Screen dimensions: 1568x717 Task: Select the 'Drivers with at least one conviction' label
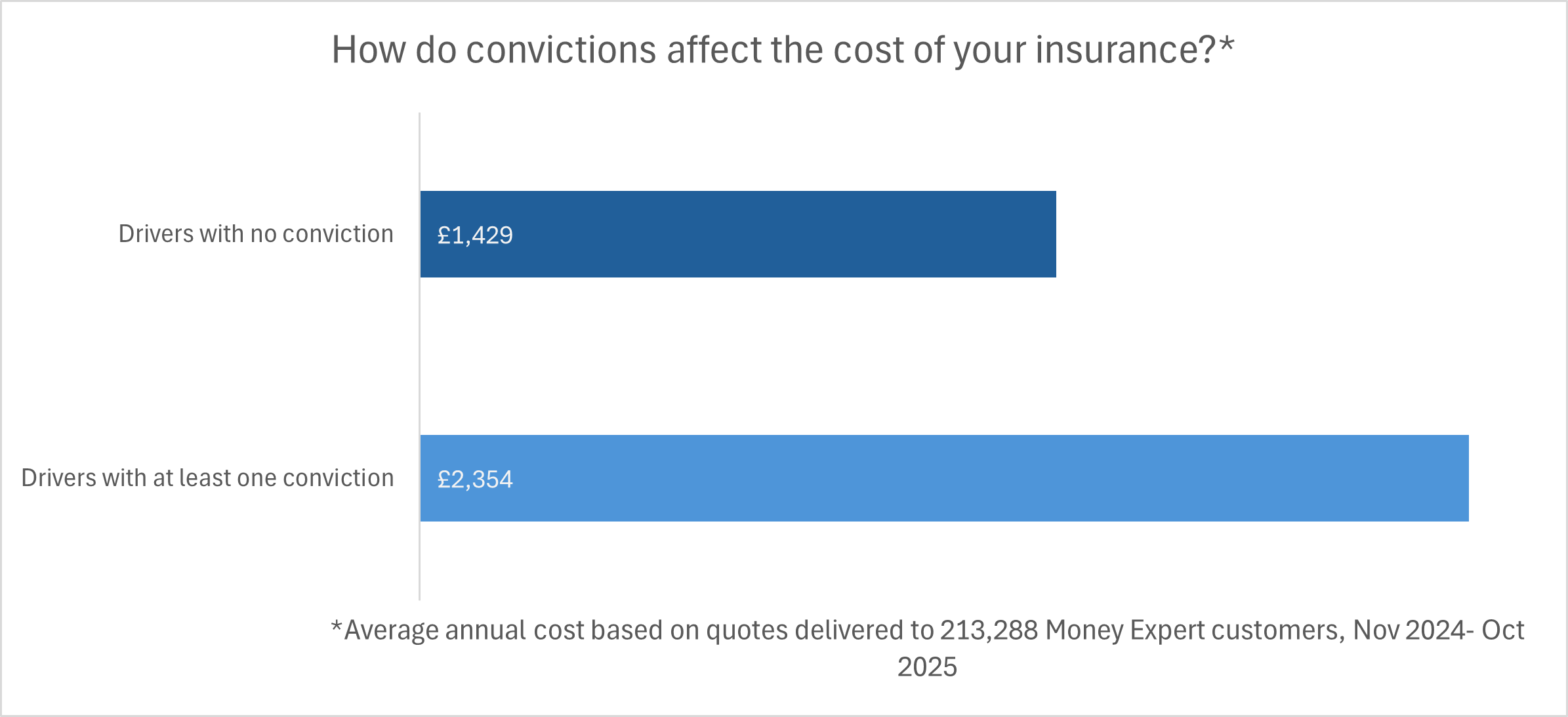(x=207, y=478)
